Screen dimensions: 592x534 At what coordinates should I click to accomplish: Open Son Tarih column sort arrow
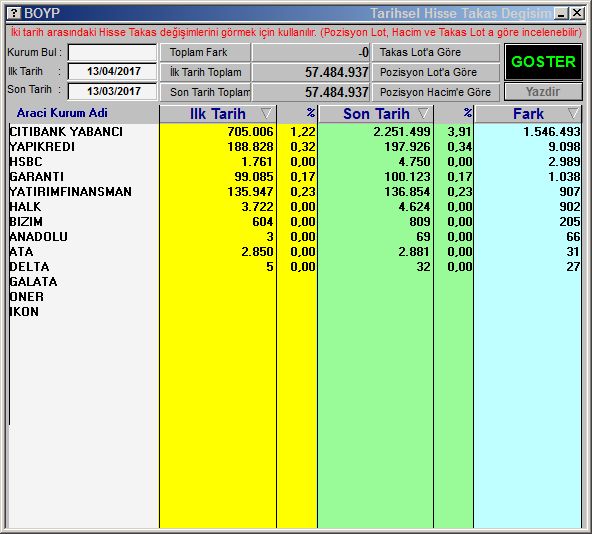point(423,113)
